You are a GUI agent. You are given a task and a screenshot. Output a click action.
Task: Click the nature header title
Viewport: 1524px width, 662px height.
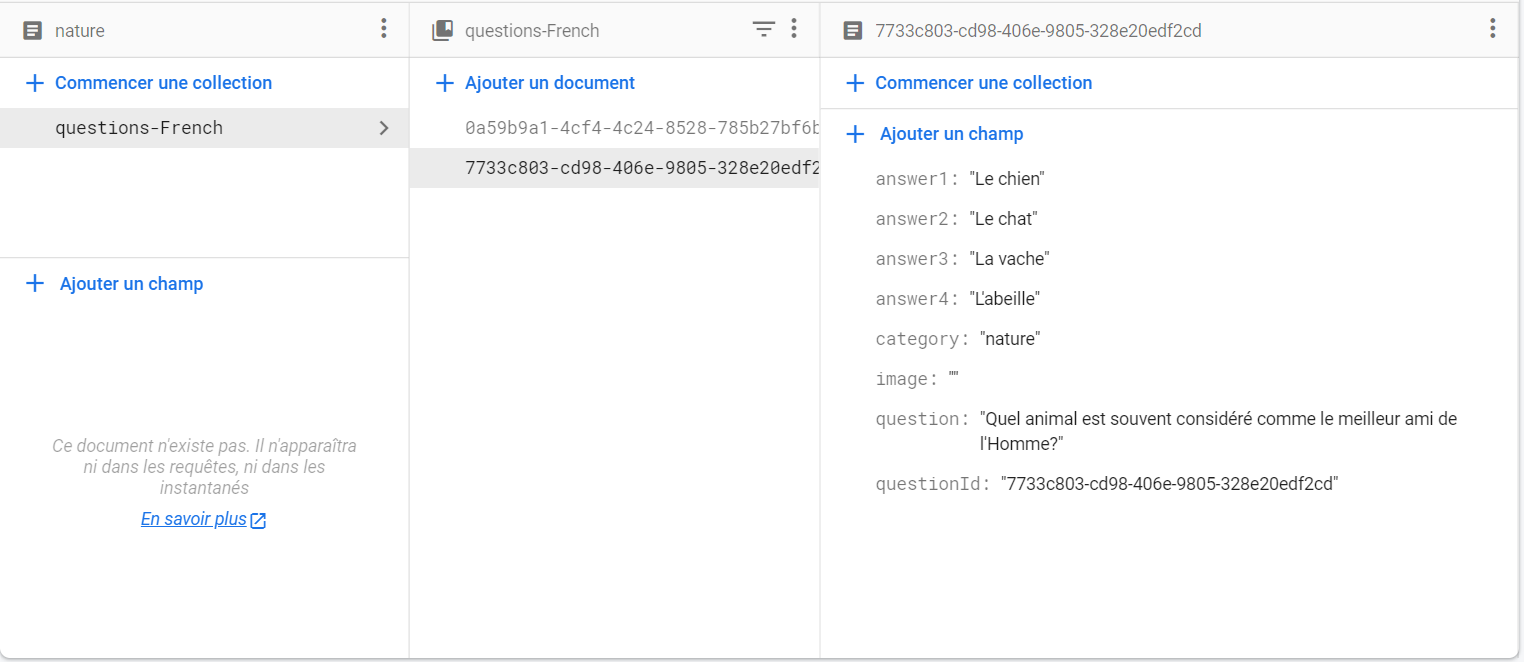point(80,31)
